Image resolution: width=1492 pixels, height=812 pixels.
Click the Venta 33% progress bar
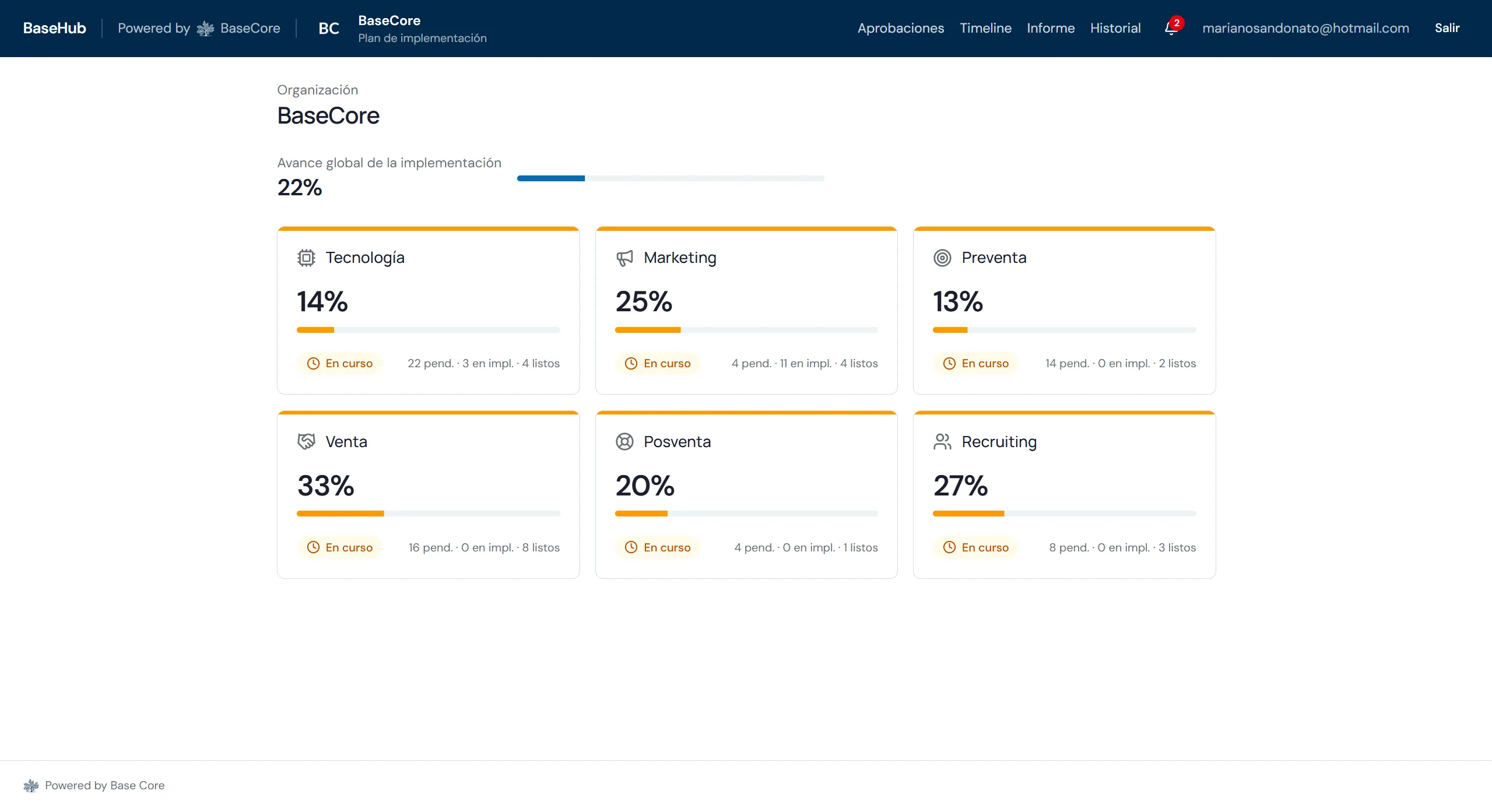coord(428,514)
